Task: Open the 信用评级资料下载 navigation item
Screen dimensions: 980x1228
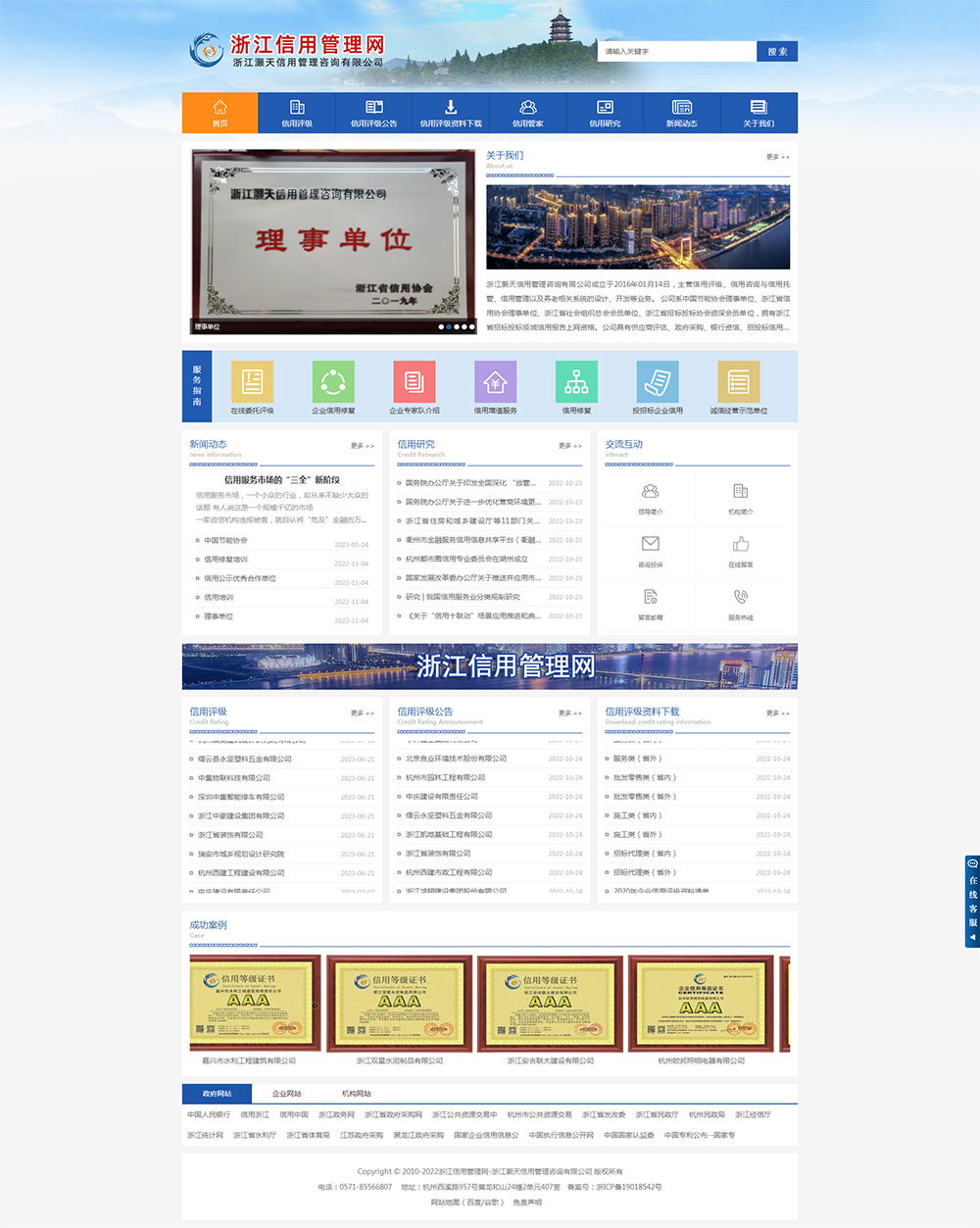Action: [451, 113]
